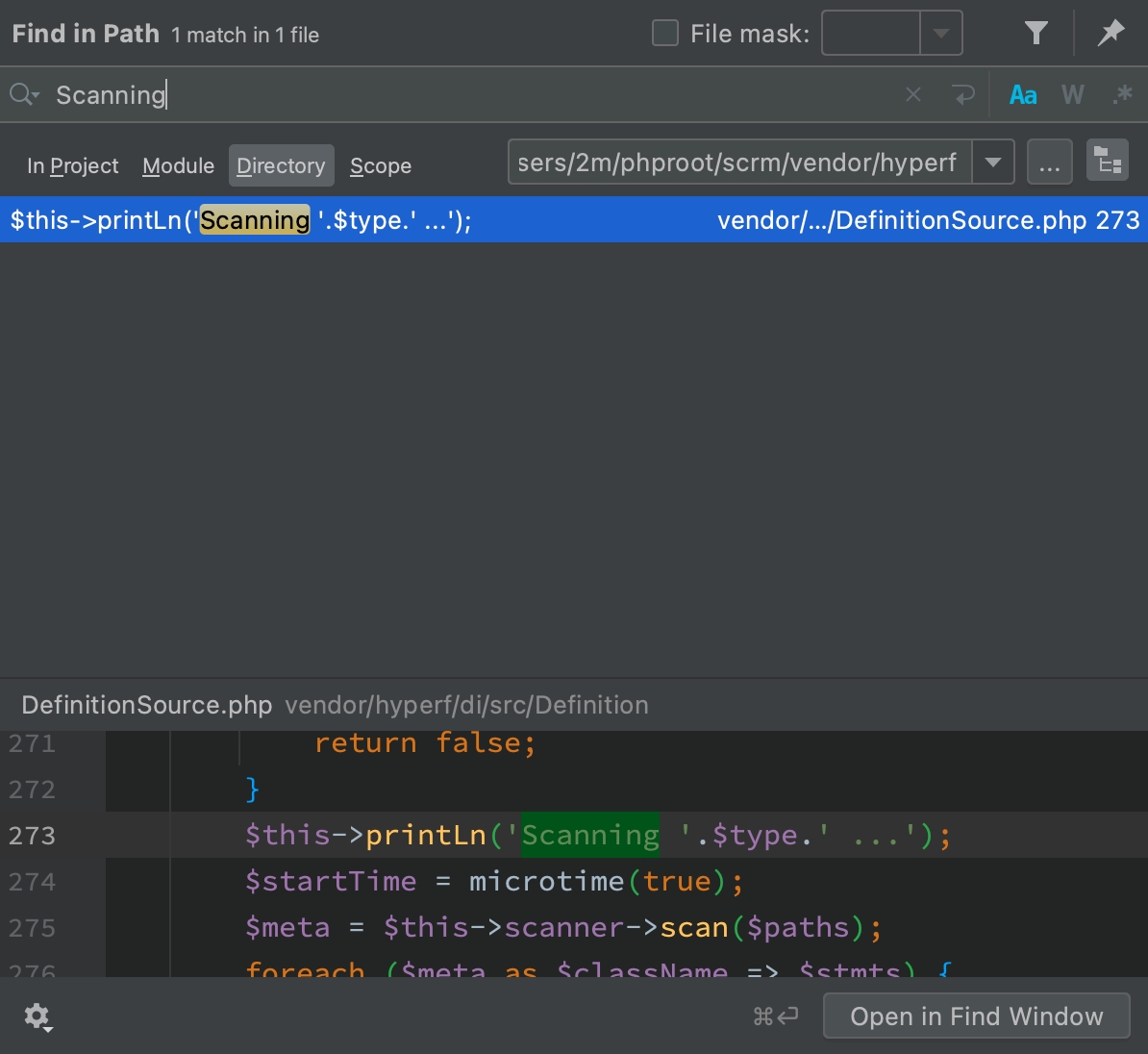This screenshot has width=1148, height=1054.
Task: Enable the File mask checkbox
Action: (x=665, y=34)
